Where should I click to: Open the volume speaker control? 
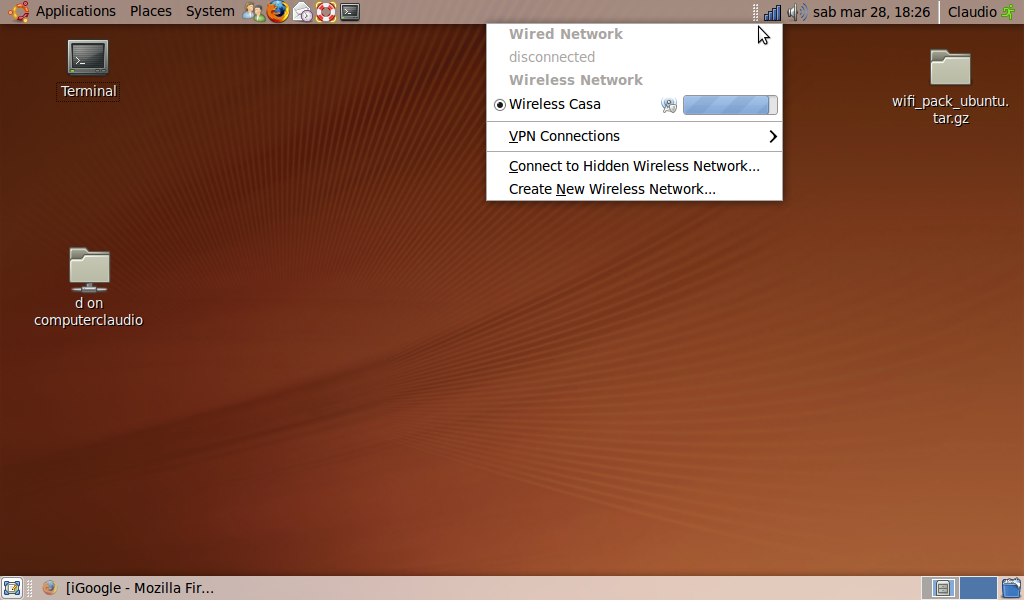(x=797, y=12)
